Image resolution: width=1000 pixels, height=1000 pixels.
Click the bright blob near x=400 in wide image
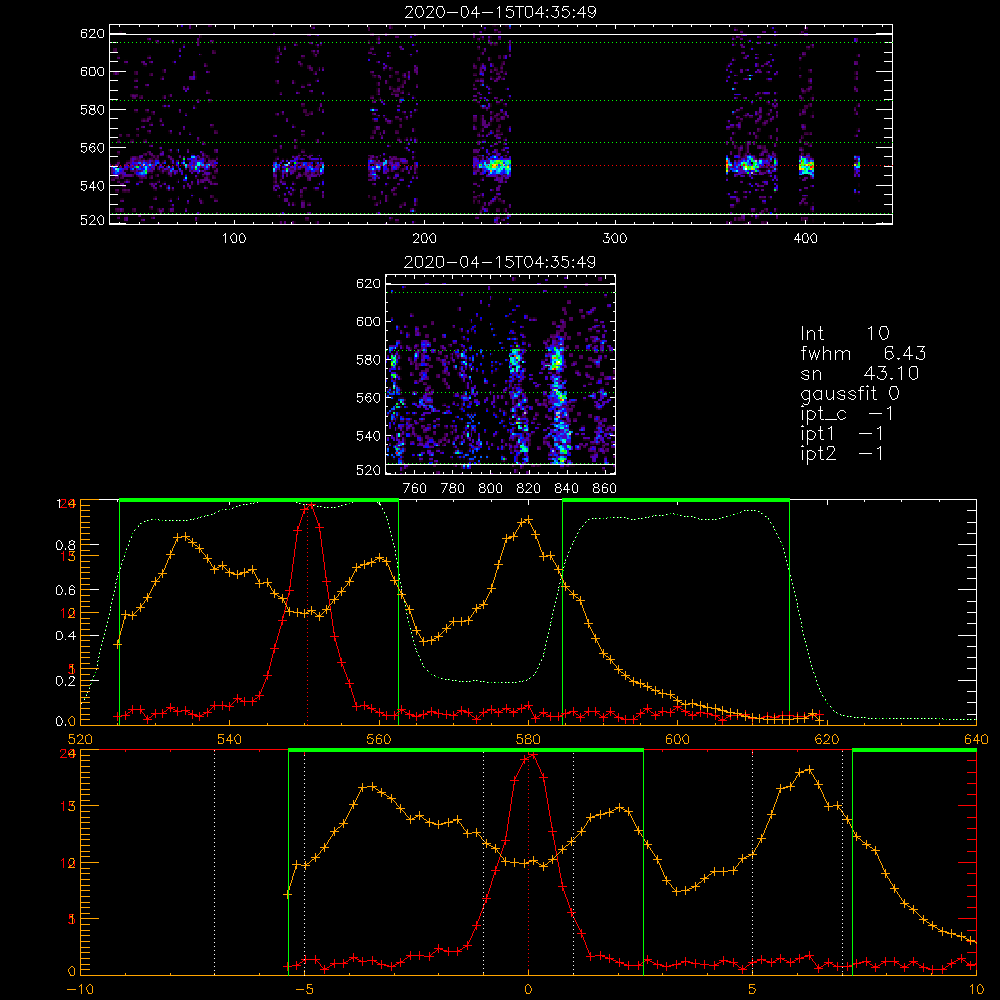point(807,166)
